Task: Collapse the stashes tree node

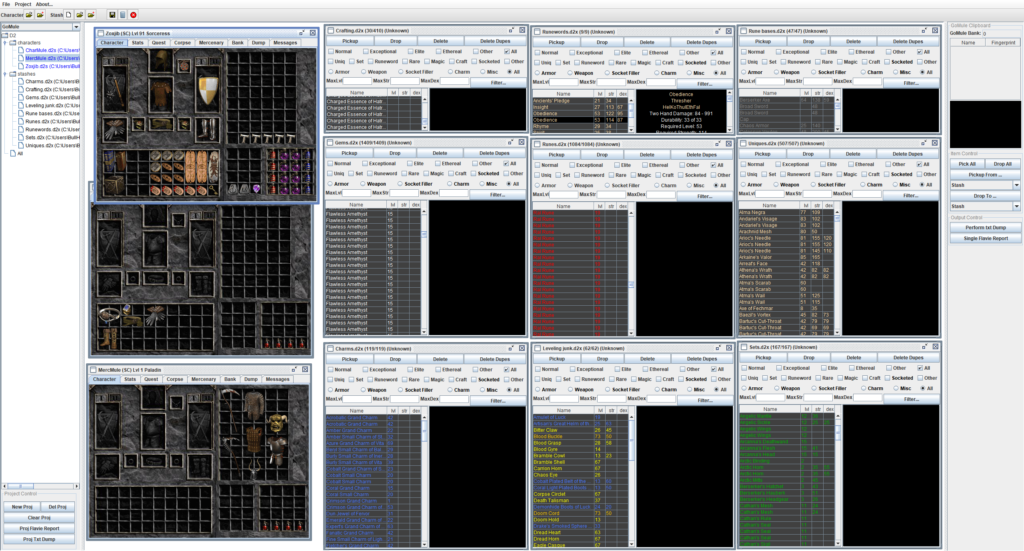Action: (5, 74)
